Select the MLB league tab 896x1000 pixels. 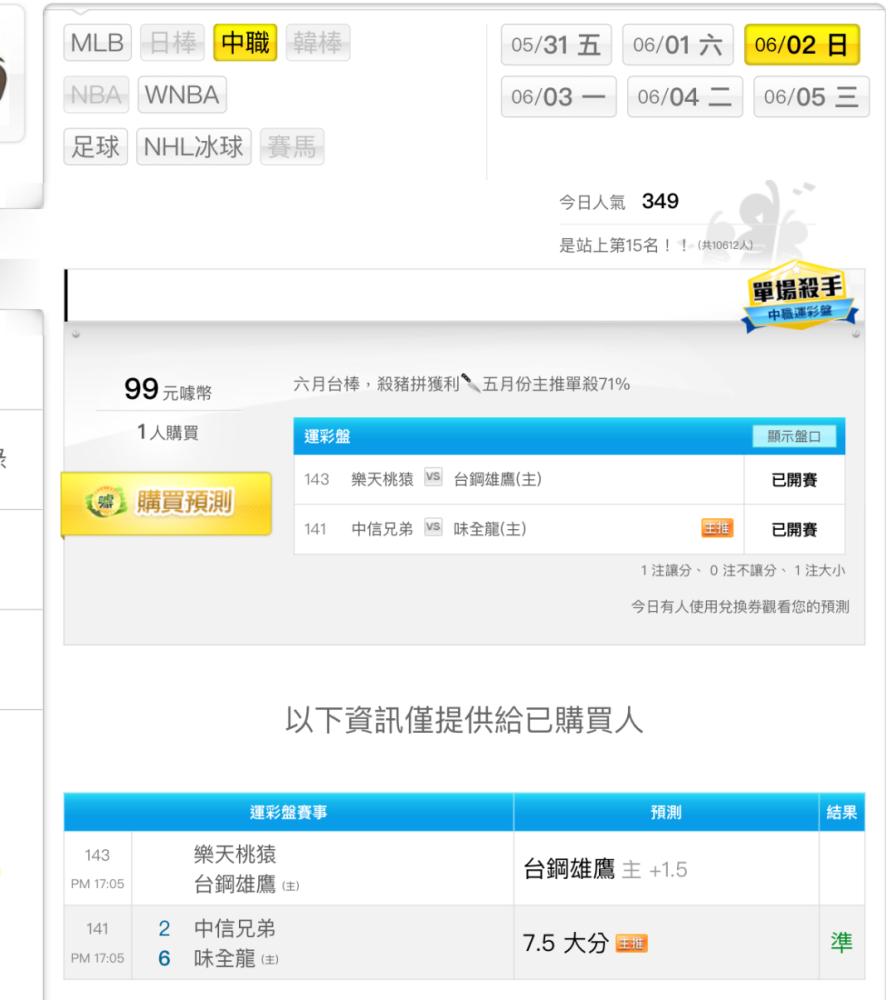click(x=98, y=43)
